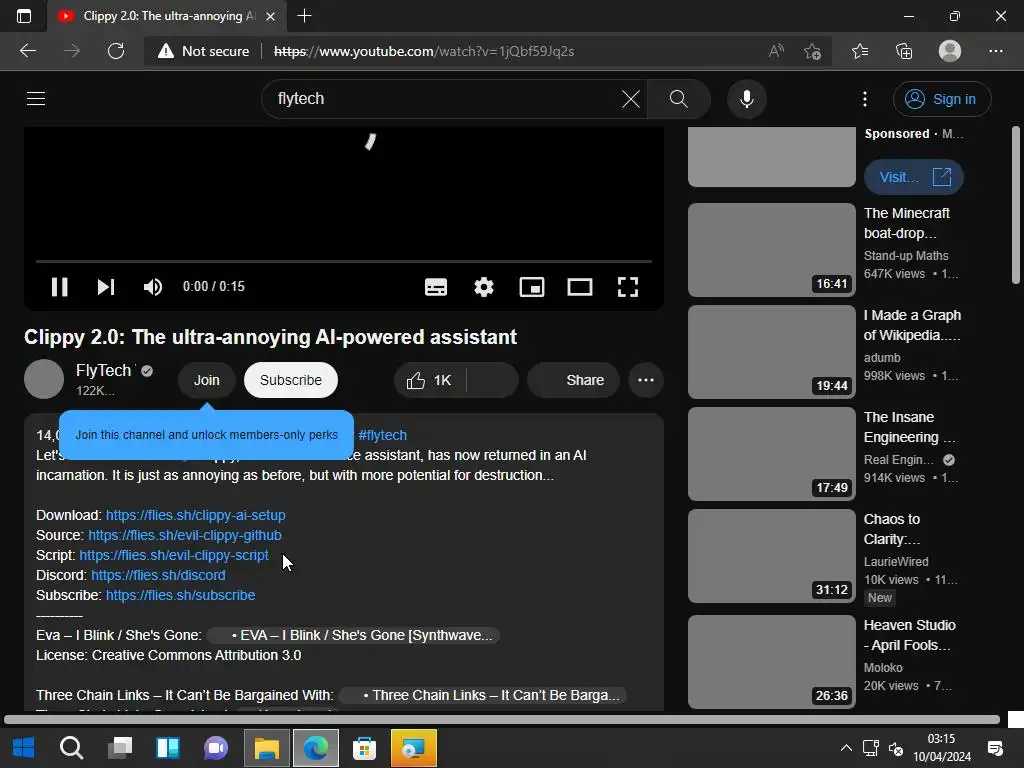1024x768 pixels.
Task: Refresh the YouTube page
Action: [116, 51]
